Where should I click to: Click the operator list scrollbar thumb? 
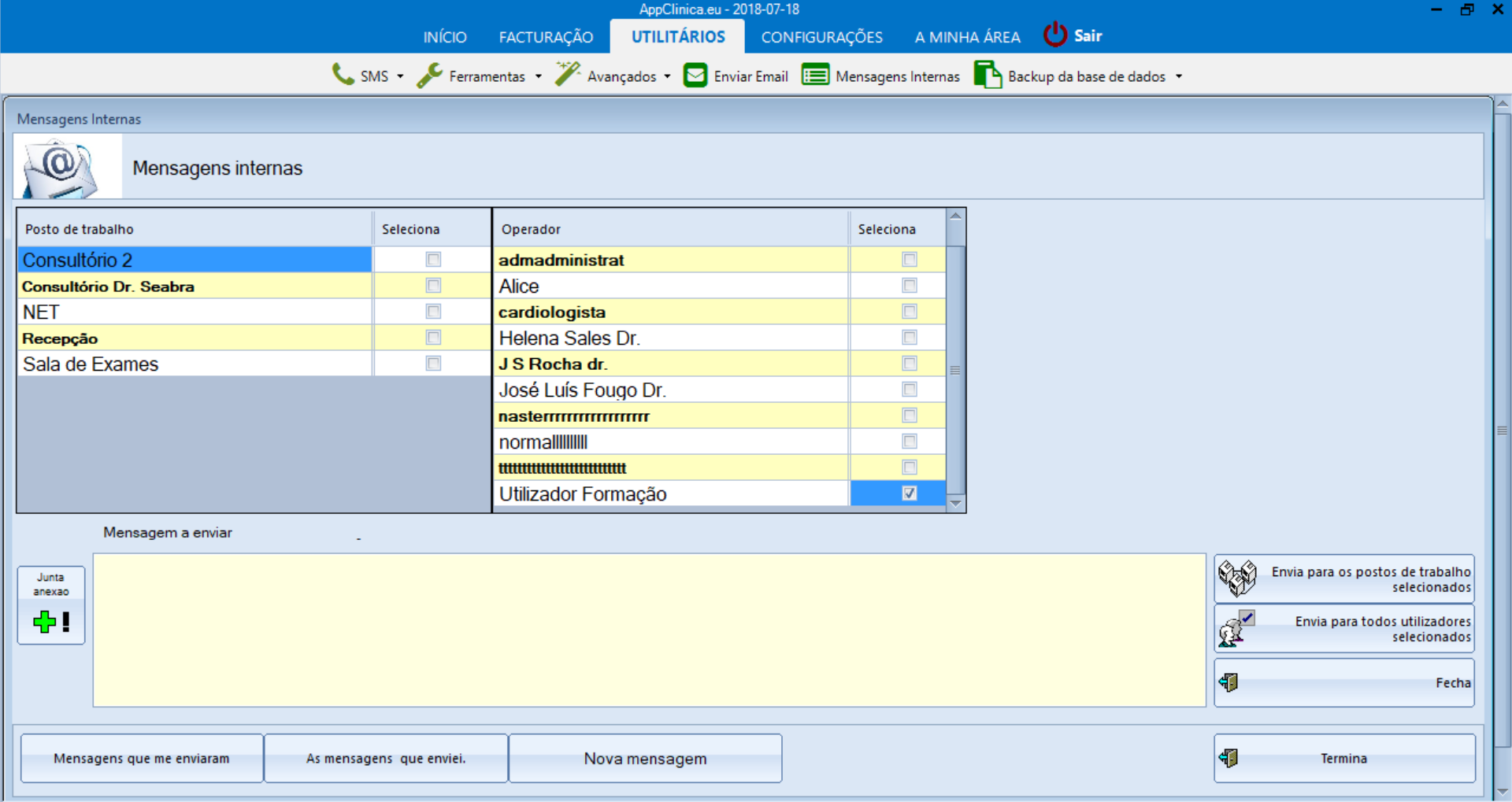point(955,370)
